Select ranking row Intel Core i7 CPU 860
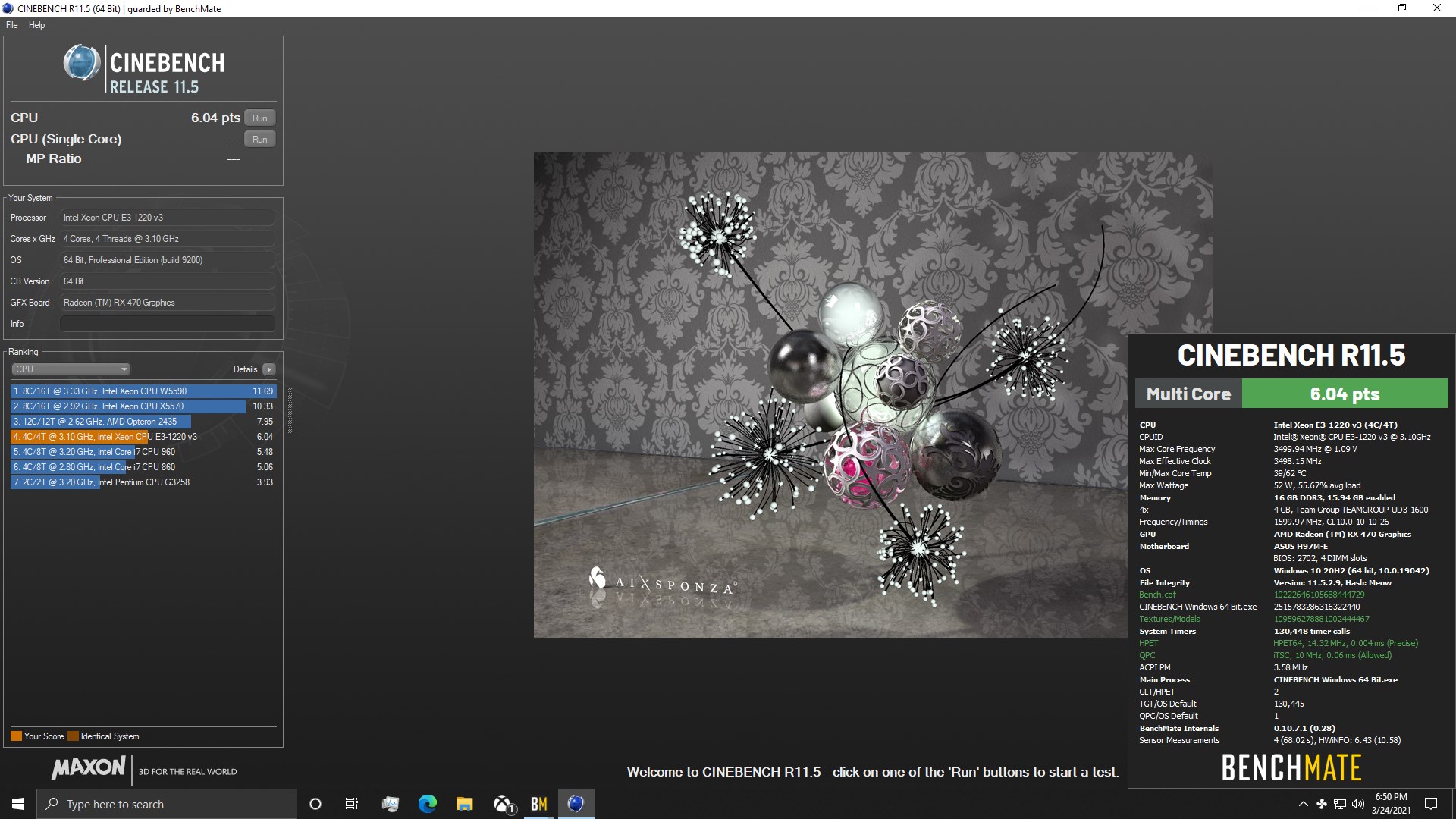 tap(143, 467)
